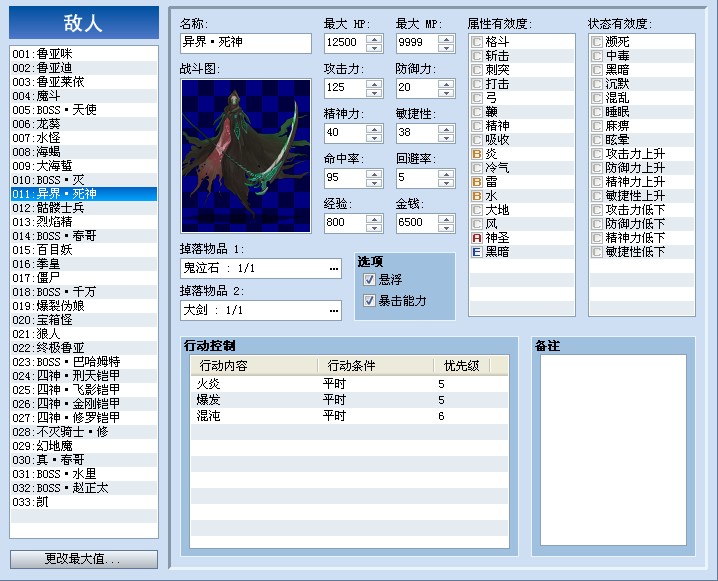
Task: Select enemy 010:BOSS▪灭
Action: 84,180
